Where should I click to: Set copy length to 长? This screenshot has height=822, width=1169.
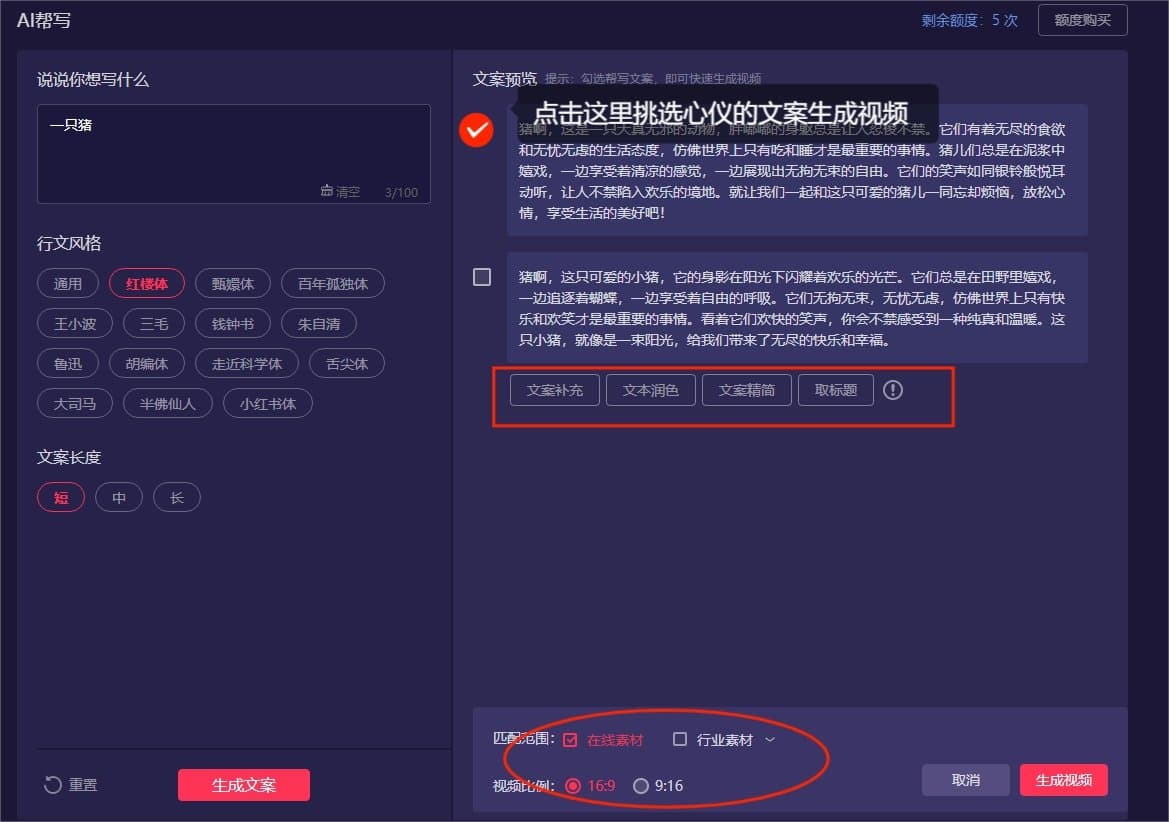(x=177, y=497)
